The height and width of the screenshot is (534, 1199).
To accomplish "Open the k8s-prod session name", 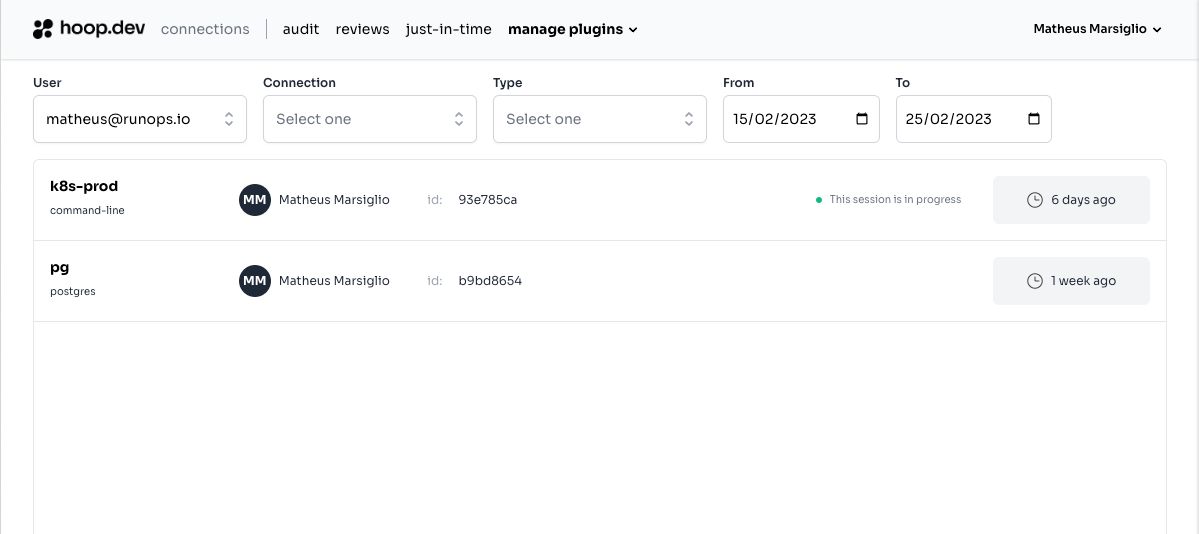I will click(84, 186).
